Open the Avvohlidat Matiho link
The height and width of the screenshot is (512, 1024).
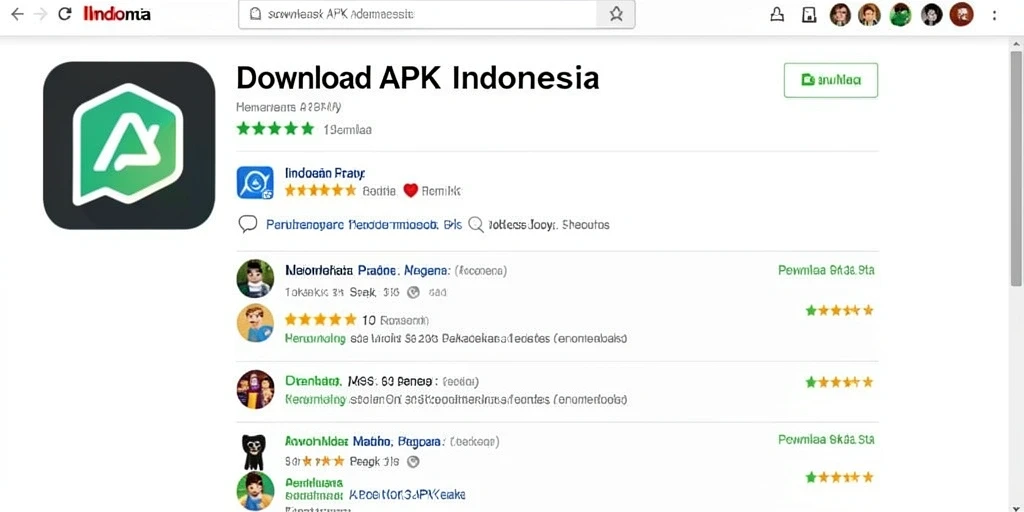click(365, 441)
